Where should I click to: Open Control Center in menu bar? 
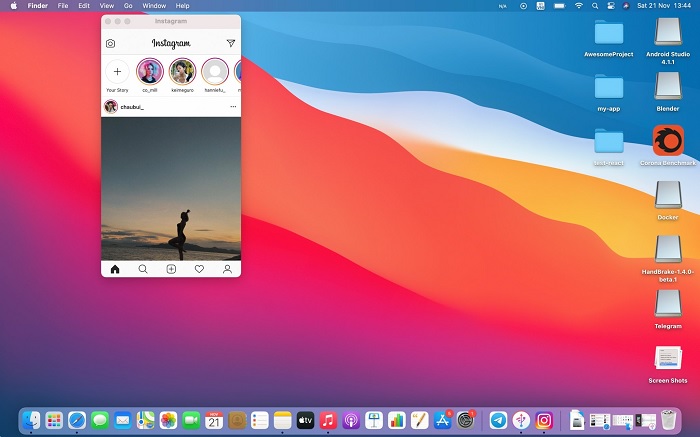pos(611,6)
